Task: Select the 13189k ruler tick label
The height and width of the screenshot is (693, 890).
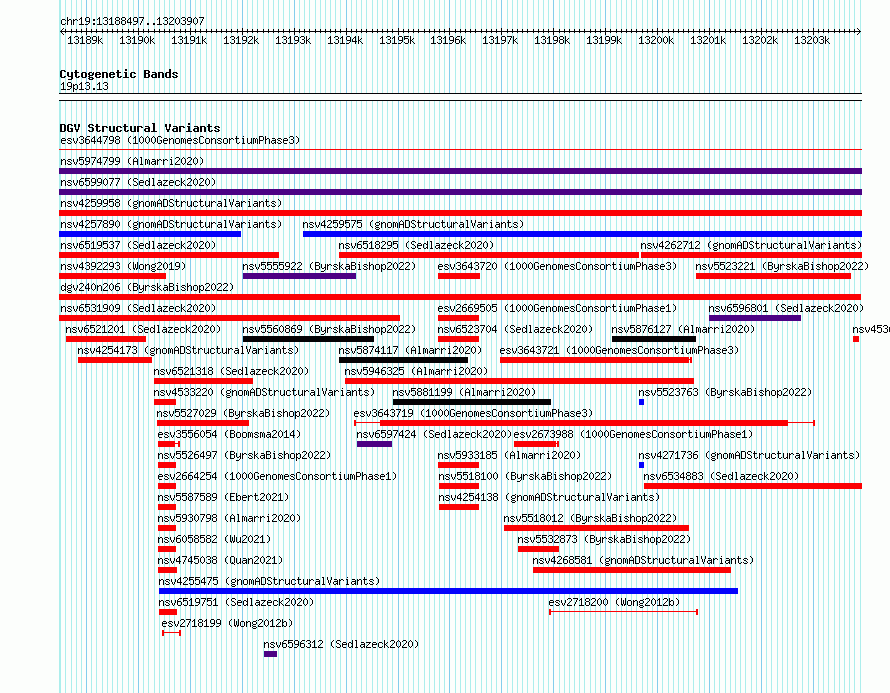Action: (x=85, y=40)
